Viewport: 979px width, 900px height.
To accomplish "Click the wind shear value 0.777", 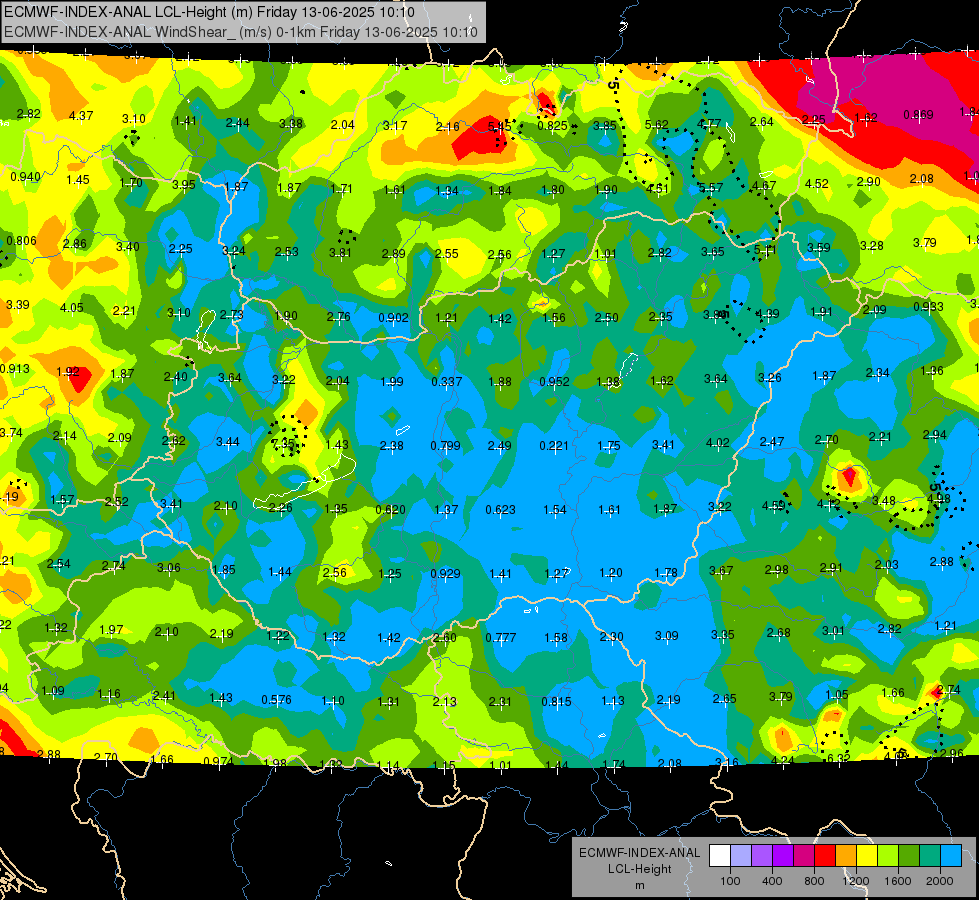I will pyautogui.click(x=501, y=638).
